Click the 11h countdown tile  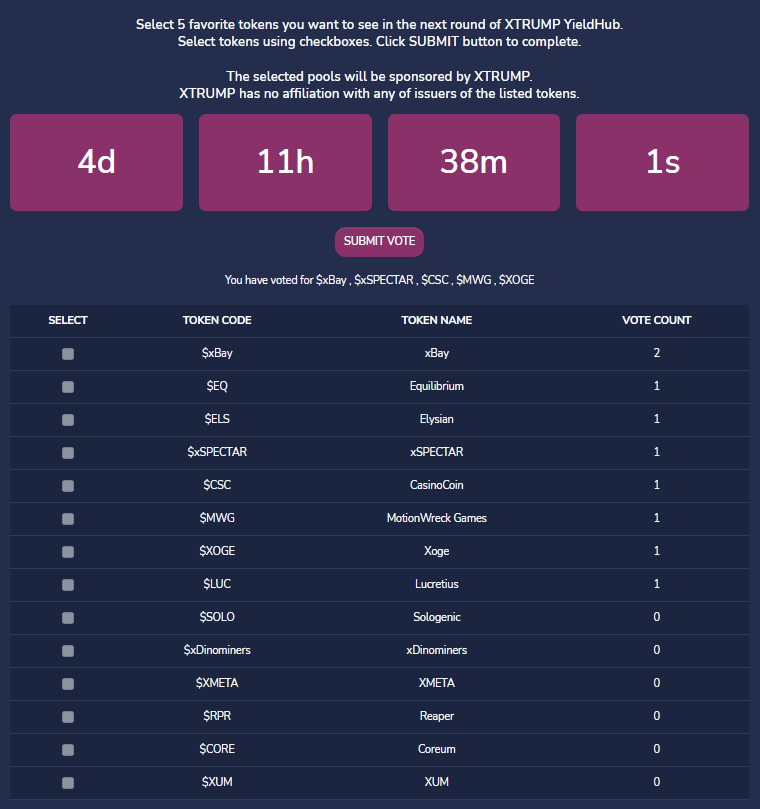pyautogui.click(x=285, y=163)
